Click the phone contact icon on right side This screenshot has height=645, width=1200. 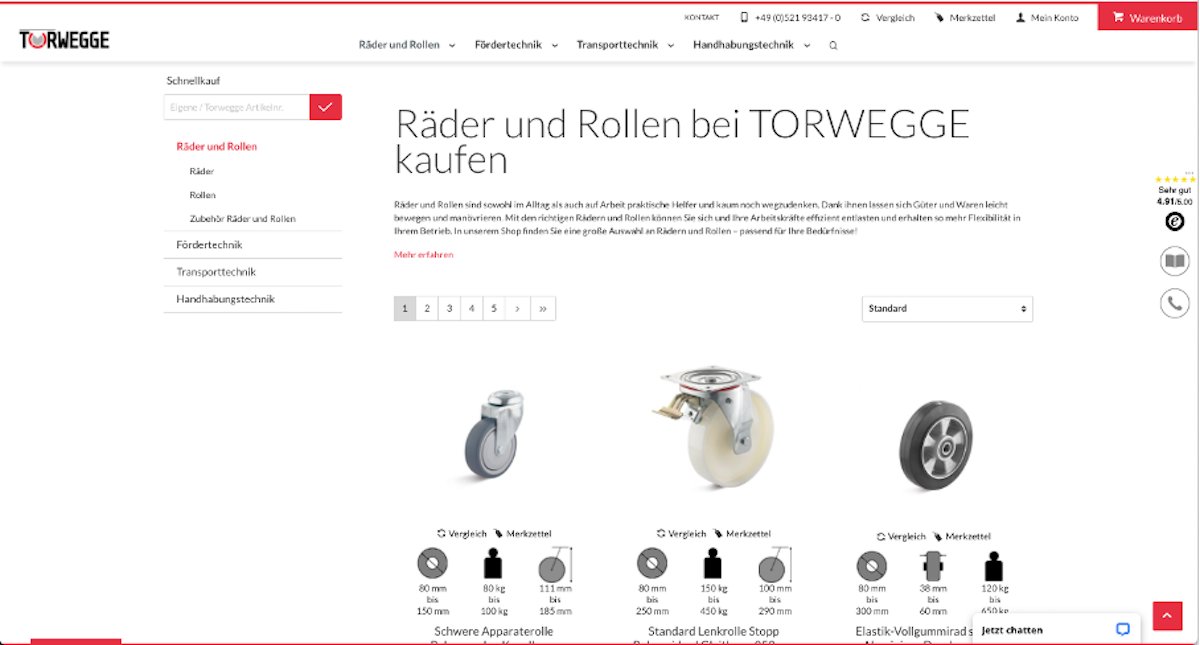pos(1175,302)
